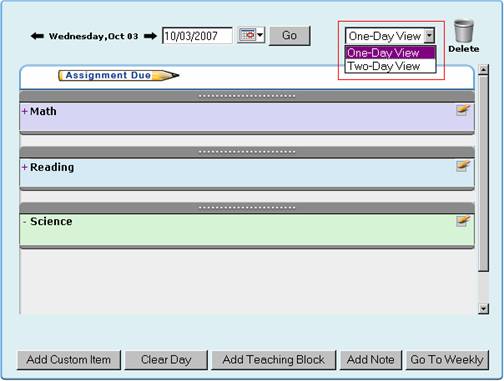Edit the Science block with pencil icon

click(463, 221)
